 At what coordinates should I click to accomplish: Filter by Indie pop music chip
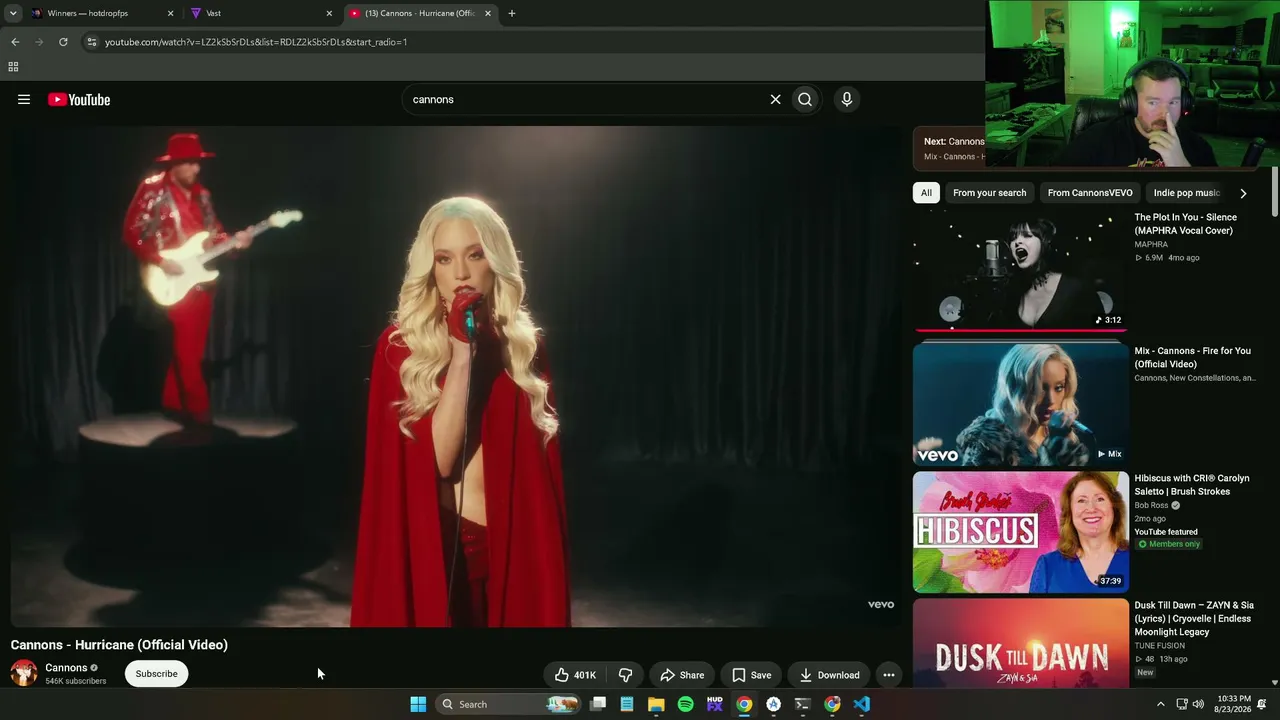[1186, 193]
